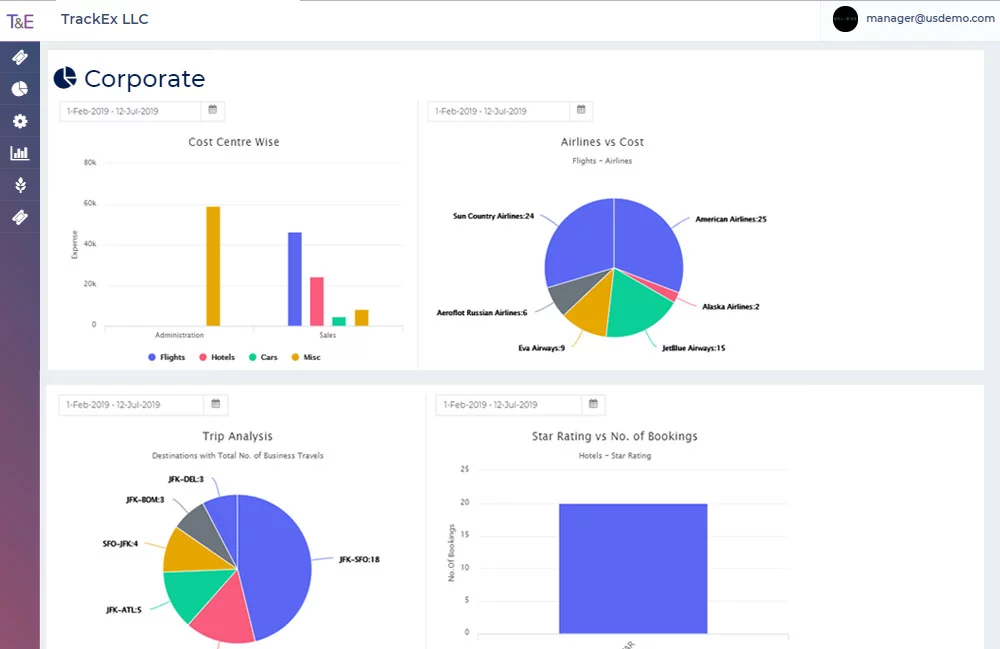Image resolution: width=1000 pixels, height=649 pixels.
Task: Click the bottom ticket icon in sidebar
Action: click(x=20, y=217)
